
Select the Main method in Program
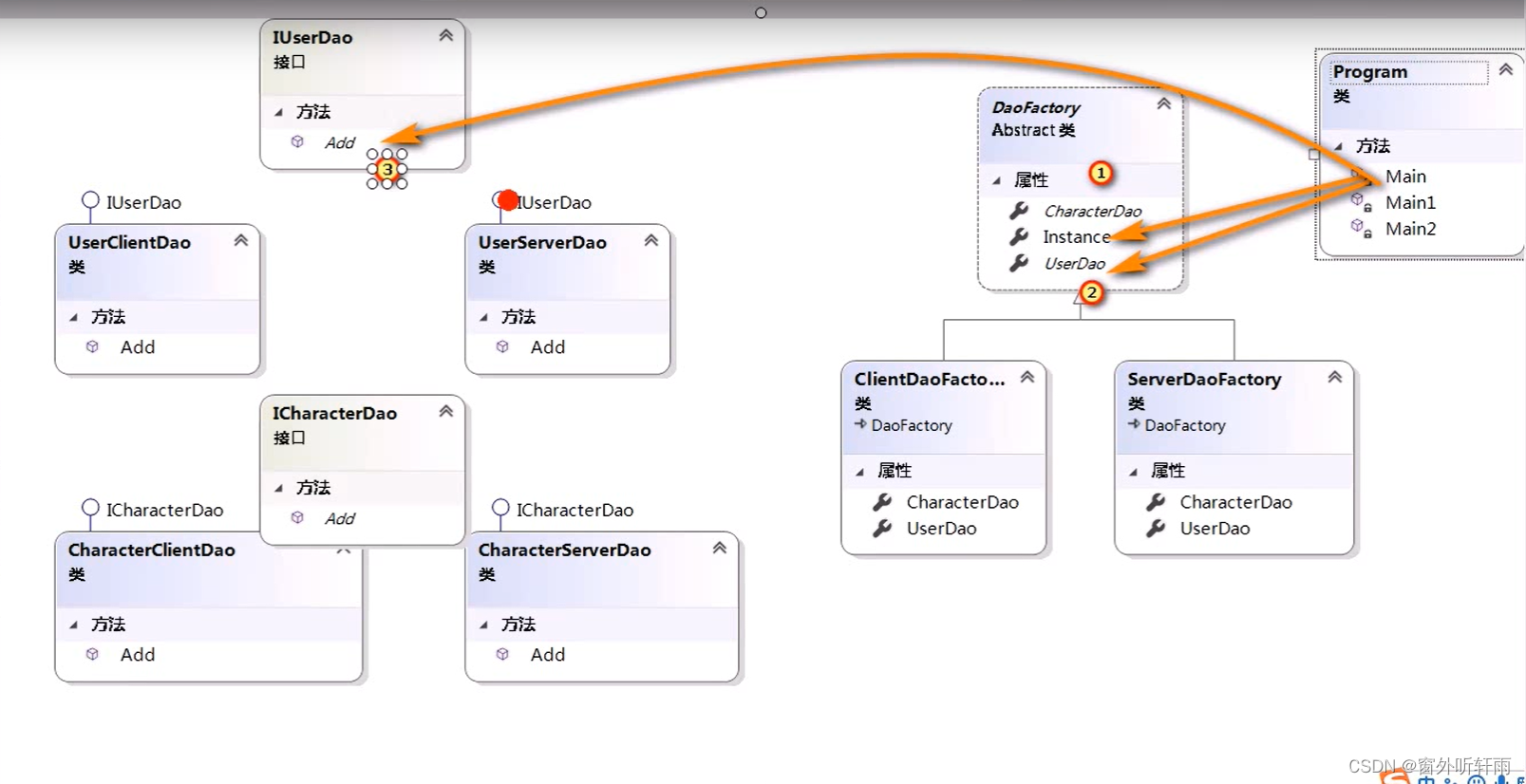point(1405,176)
